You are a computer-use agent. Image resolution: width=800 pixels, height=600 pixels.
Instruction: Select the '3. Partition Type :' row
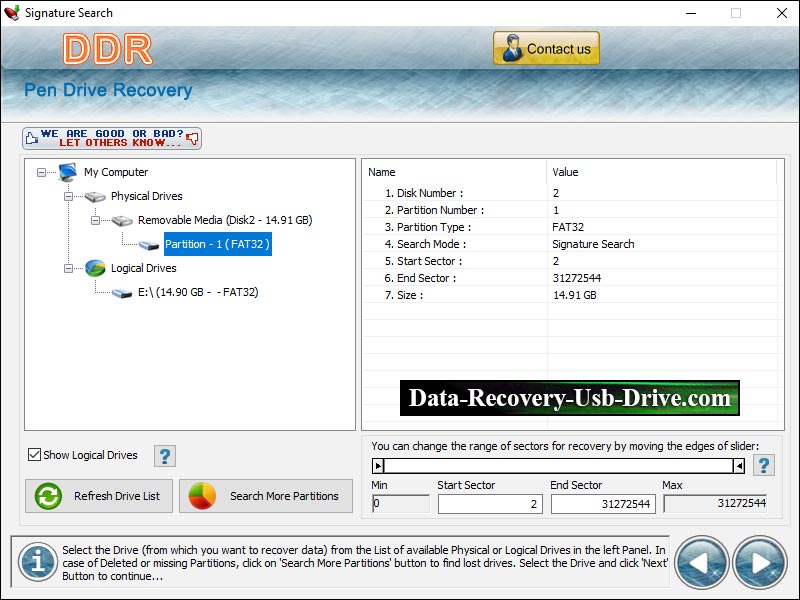coord(570,227)
